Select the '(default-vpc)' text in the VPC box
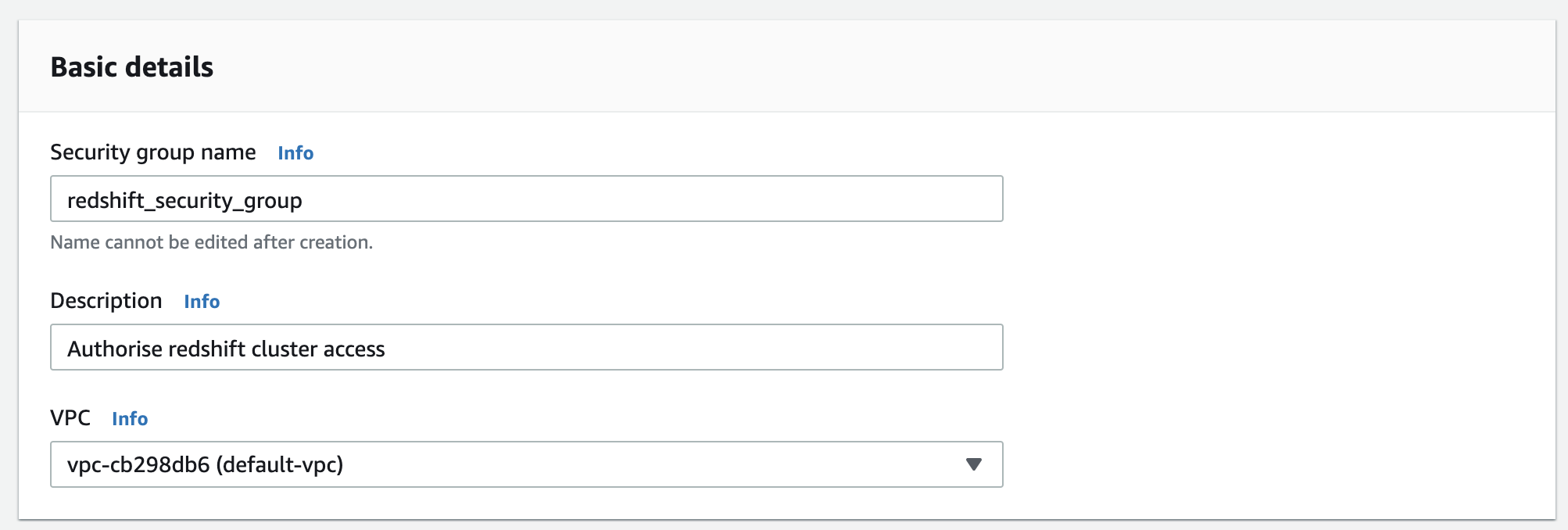Image resolution: width=1568 pixels, height=530 pixels. [x=280, y=465]
